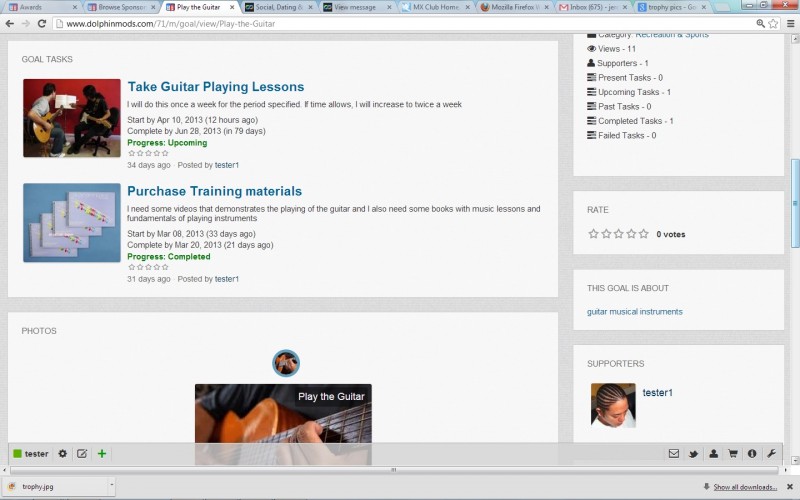The width and height of the screenshot is (800, 500).
Task: Open the guitar lesson task thumbnail
Action: (72, 118)
